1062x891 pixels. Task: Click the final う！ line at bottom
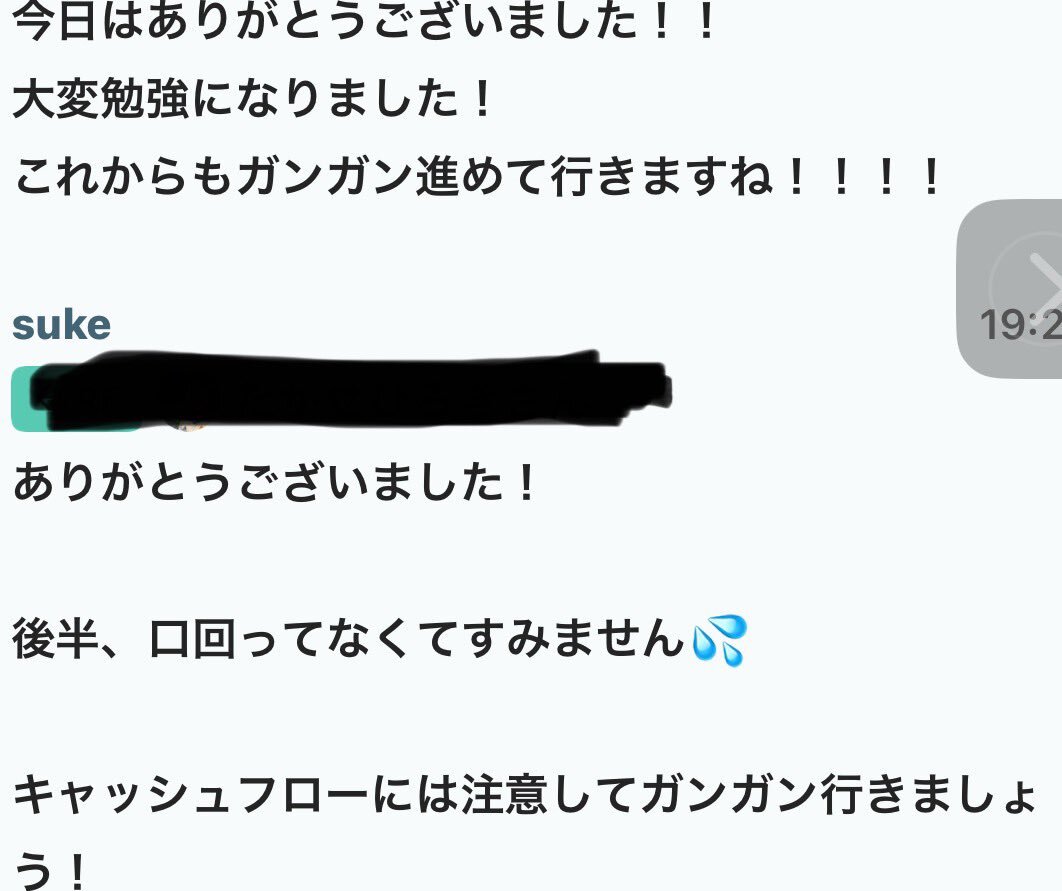tap(49, 871)
